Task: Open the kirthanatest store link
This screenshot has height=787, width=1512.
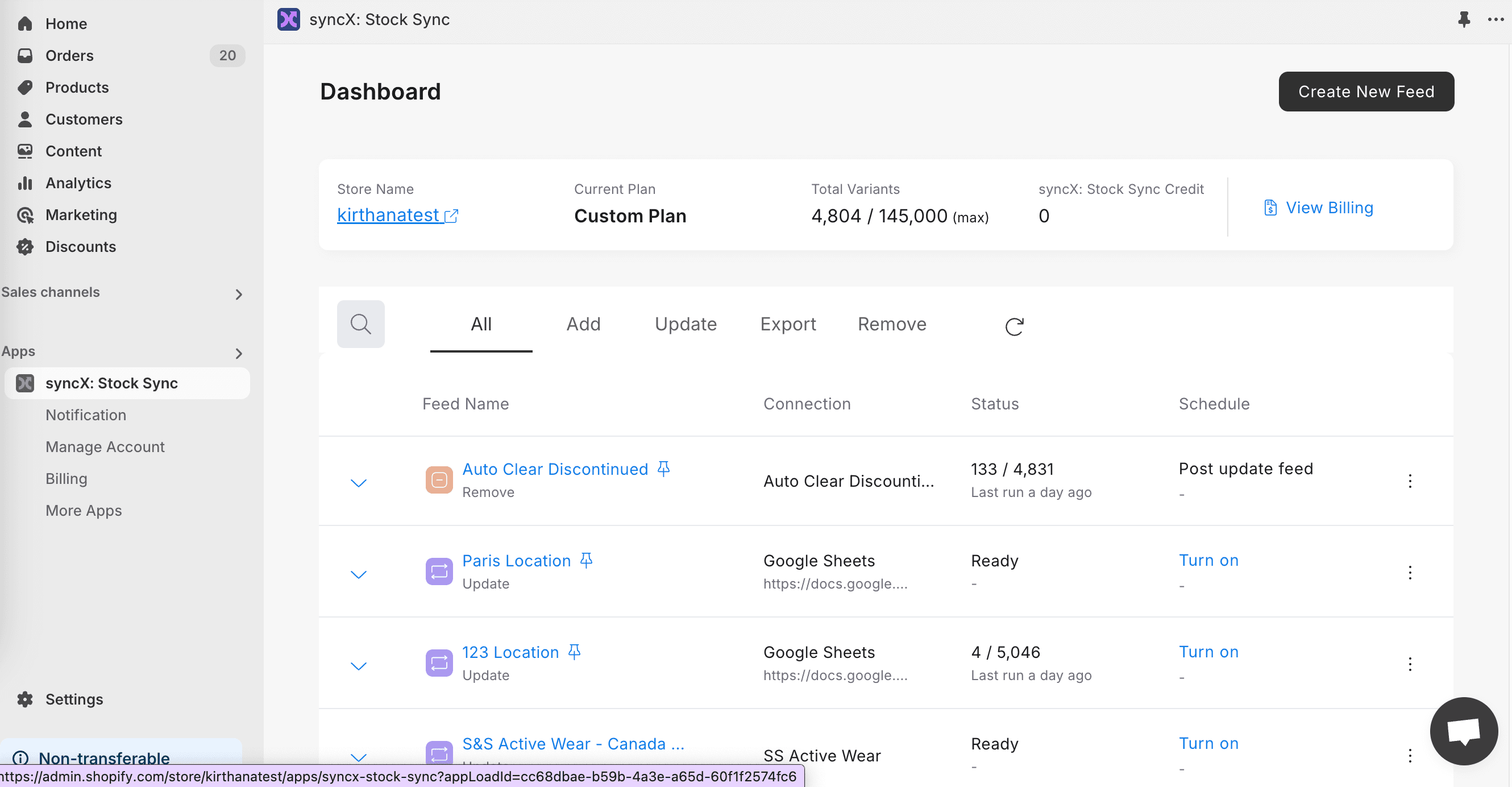Action: click(x=397, y=215)
